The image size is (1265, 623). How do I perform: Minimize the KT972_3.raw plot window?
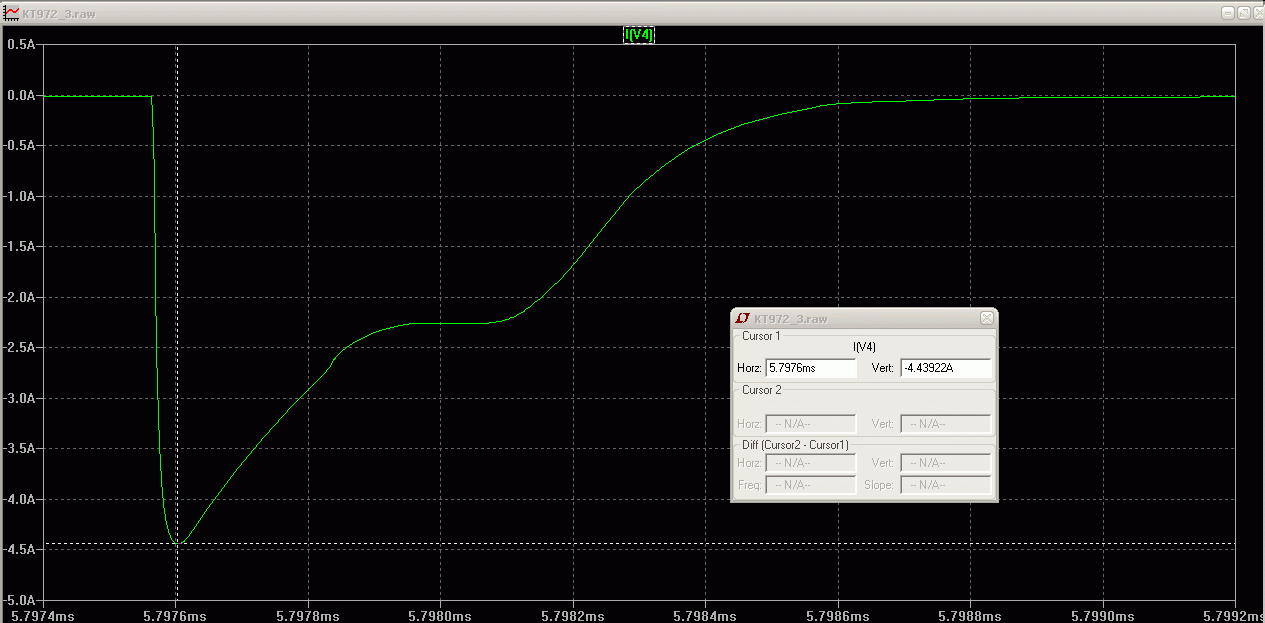pos(1228,12)
